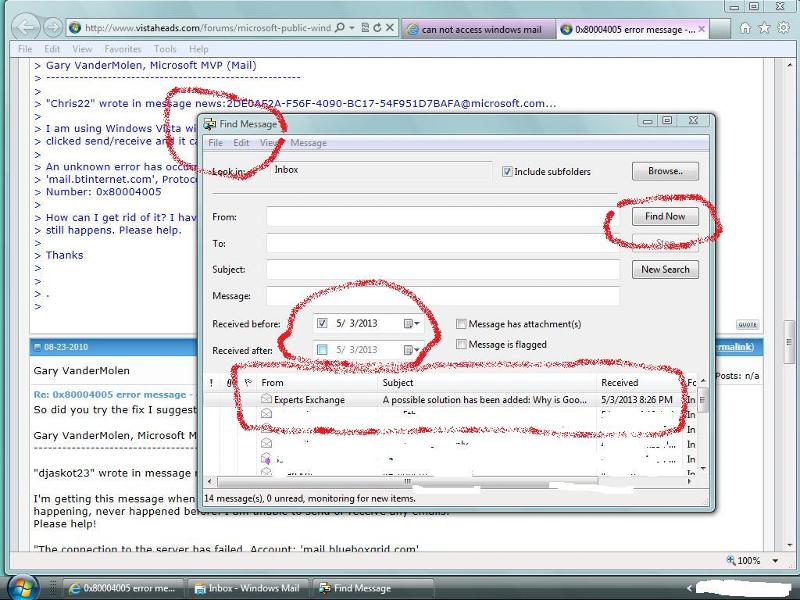
Task: Click the search magnifier in address bar
Action: pos(340,28)
